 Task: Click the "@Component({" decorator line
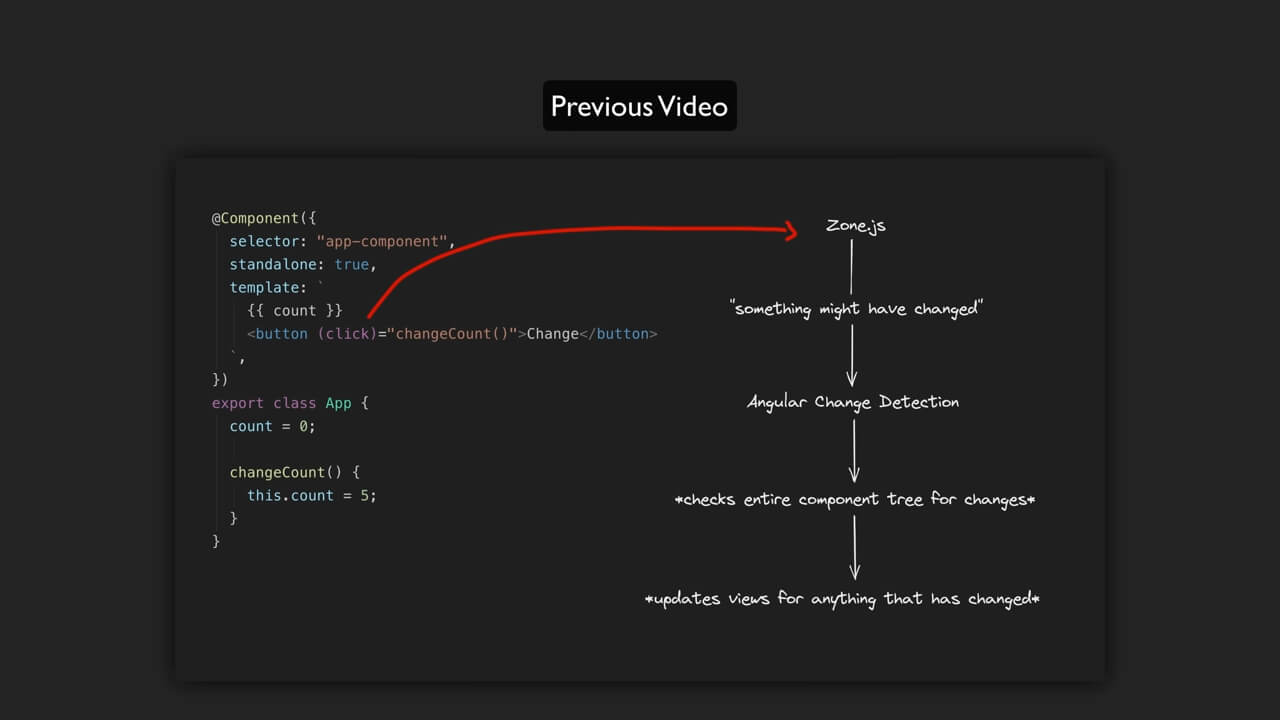click(x=264, y=218)
